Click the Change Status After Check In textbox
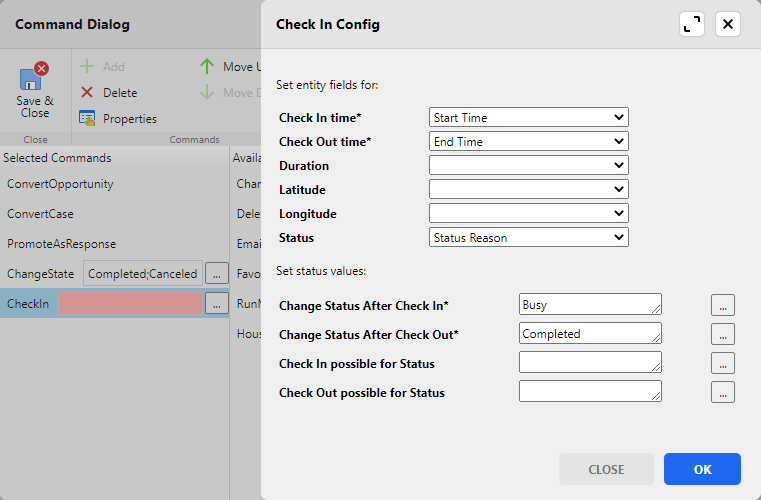761x500 pixels. [x=590, y=305]
